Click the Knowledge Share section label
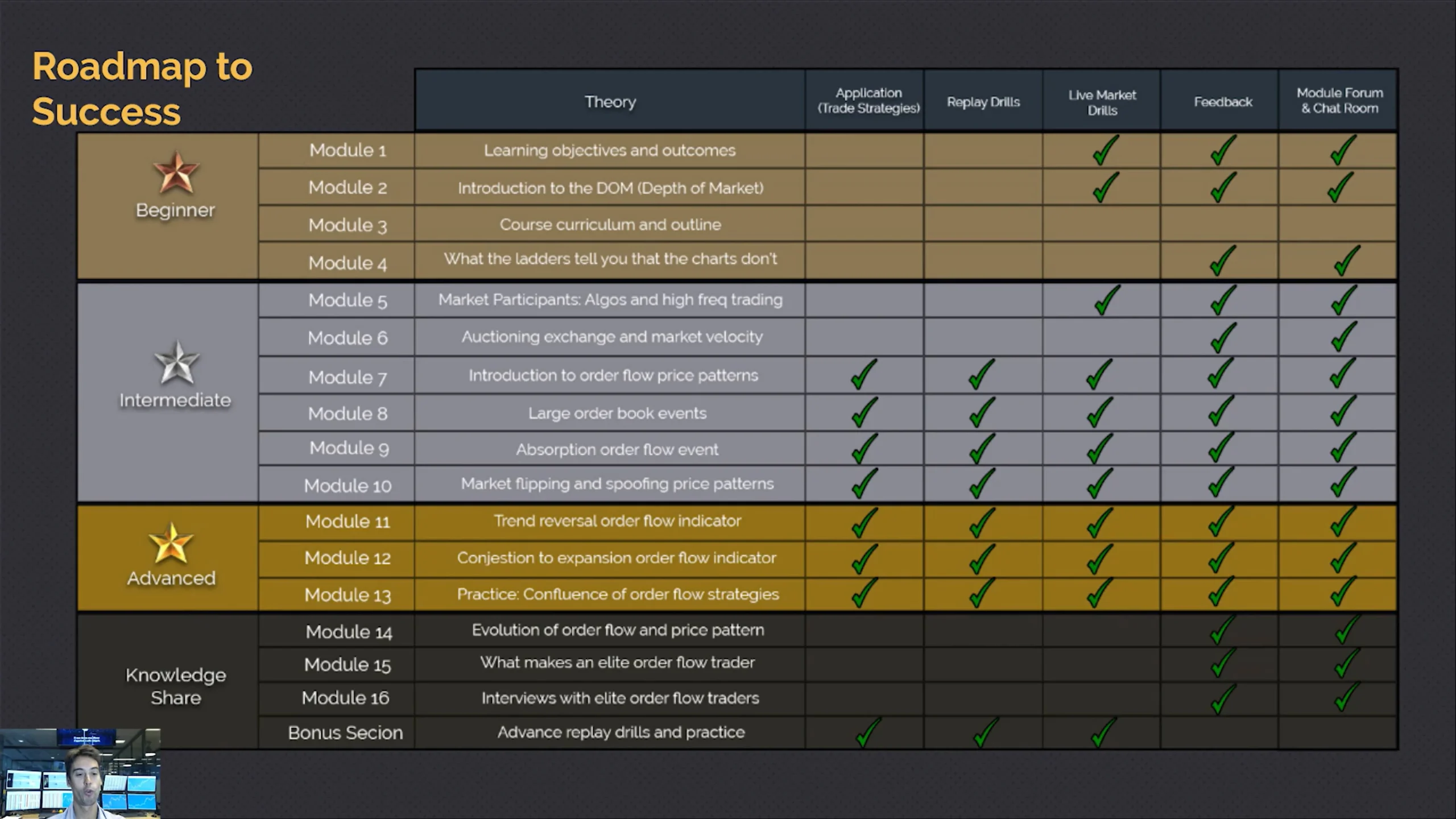The image size is (1456, 819). pos(176,686)
